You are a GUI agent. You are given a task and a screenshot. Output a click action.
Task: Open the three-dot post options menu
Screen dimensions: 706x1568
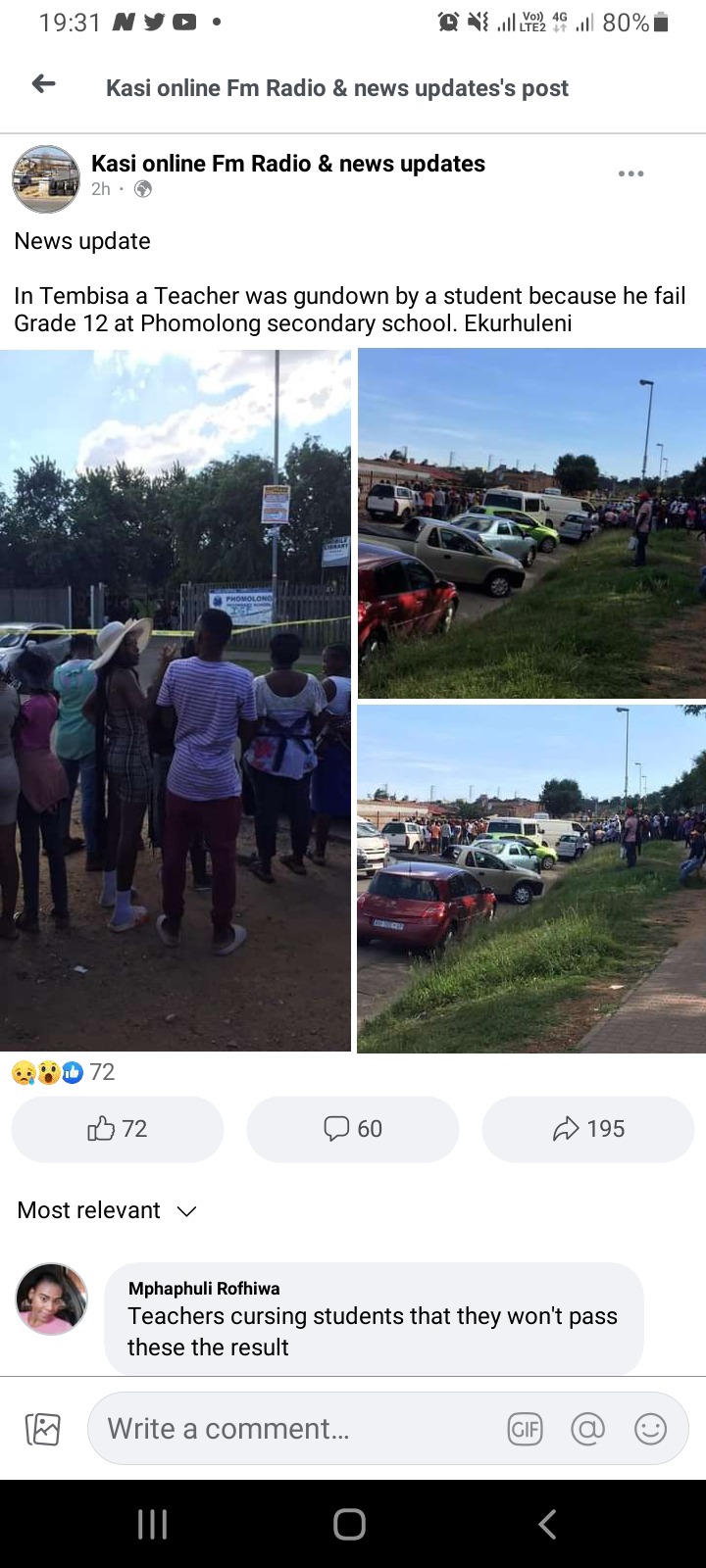pos(630,173)
